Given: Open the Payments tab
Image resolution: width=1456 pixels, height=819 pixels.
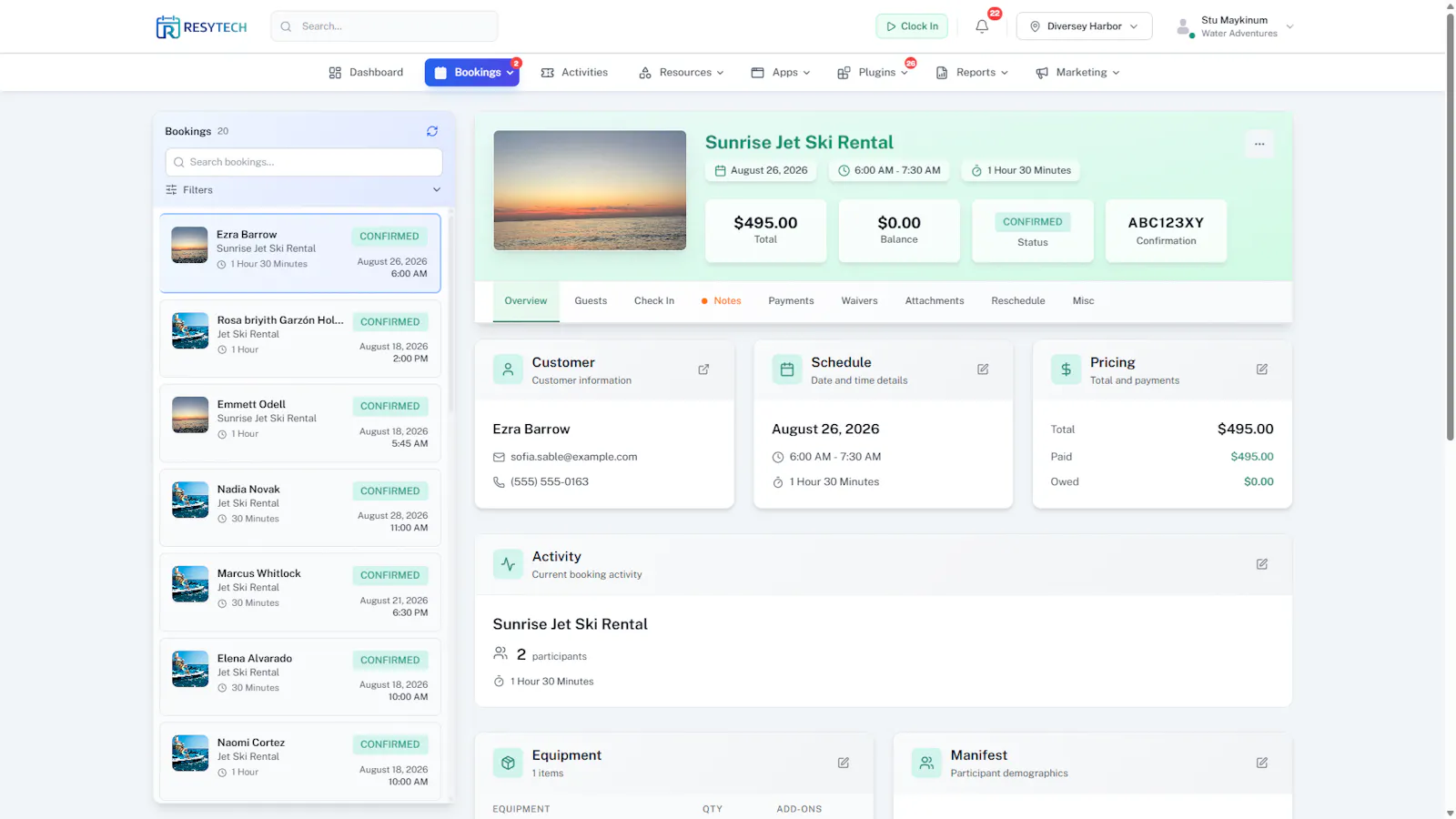Looking at the screenshot, I should (791, 301).
